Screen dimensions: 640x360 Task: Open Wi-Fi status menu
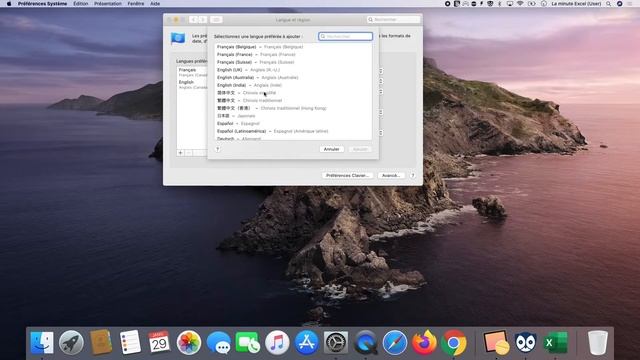(520, 4)
